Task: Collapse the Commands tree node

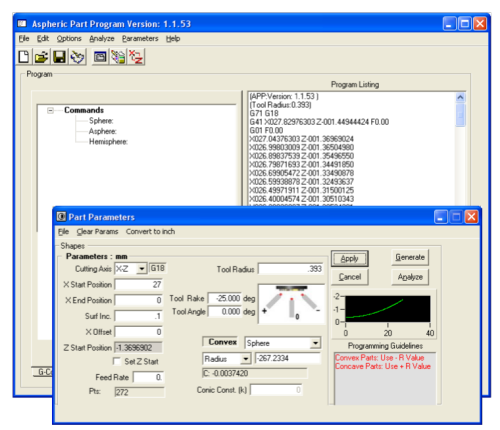Action: click(50, 110)
